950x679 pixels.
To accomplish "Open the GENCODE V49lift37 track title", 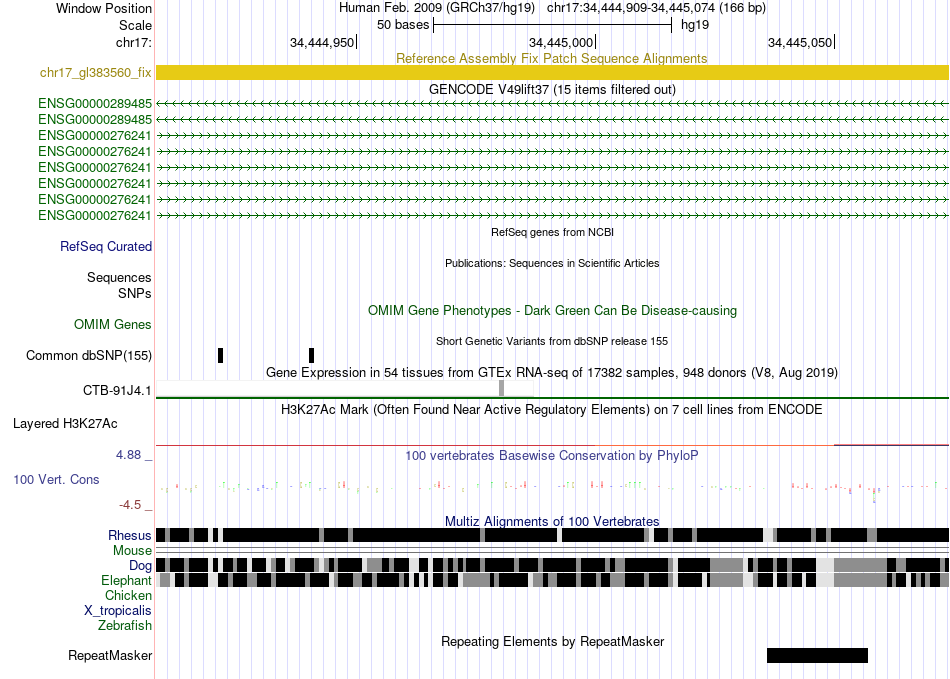I will click(x=552, y=90).
